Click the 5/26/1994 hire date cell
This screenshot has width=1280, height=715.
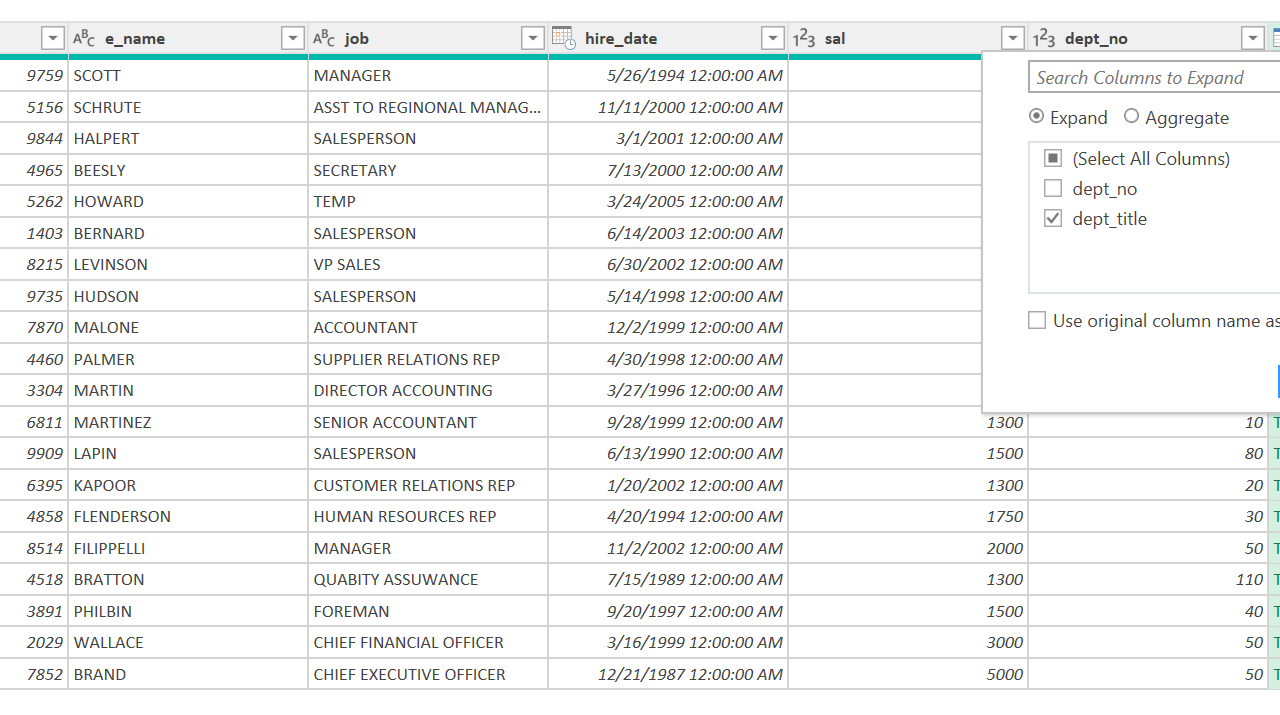click(x=668, y=76)
